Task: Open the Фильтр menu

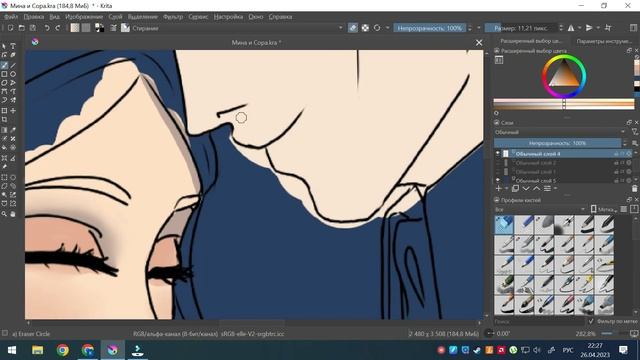Action: click(173, 17)
